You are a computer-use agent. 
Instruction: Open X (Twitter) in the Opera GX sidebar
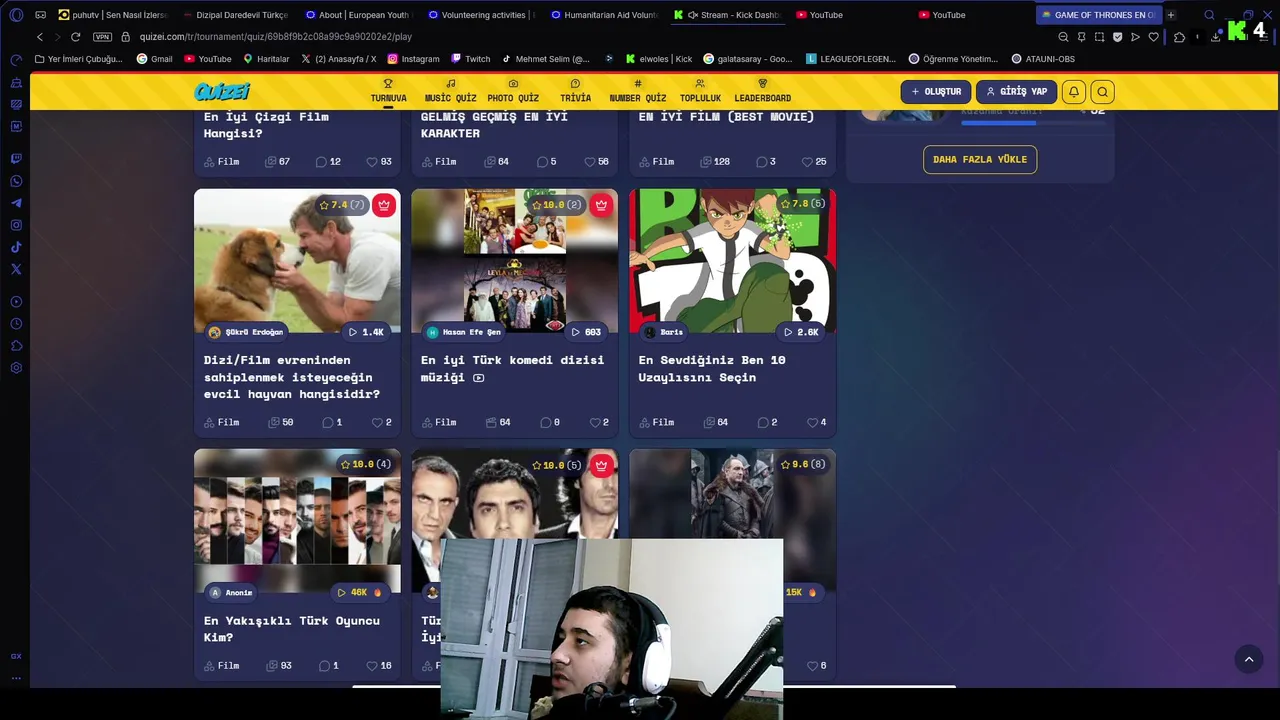(x=16, y=269)
